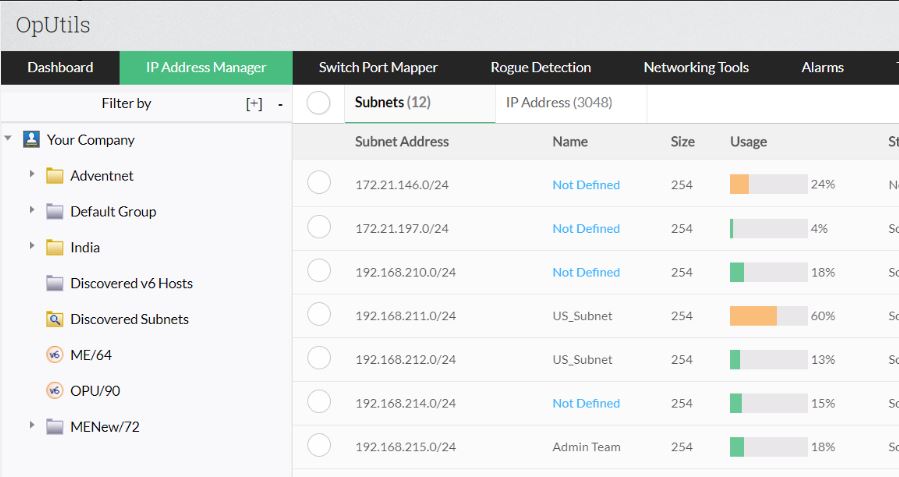Select the OPU/90 tree item

point(95,391)
